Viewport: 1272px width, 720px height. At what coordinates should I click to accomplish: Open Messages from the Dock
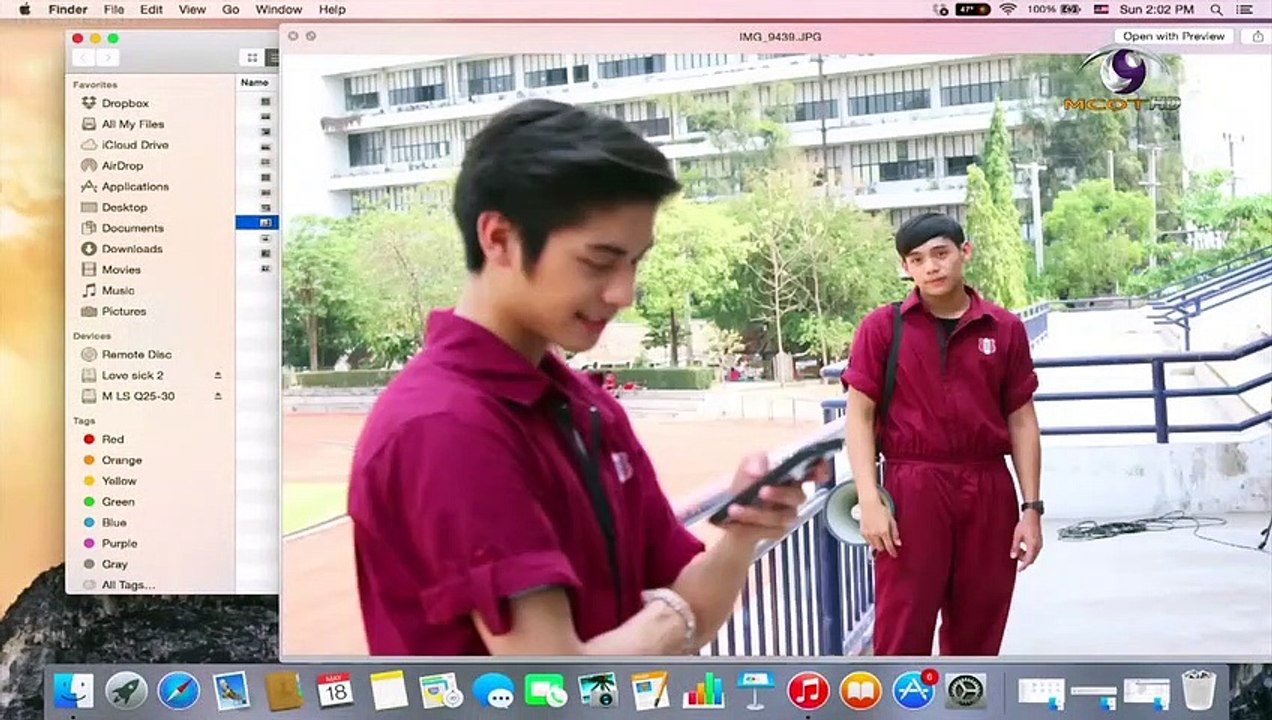493,690
